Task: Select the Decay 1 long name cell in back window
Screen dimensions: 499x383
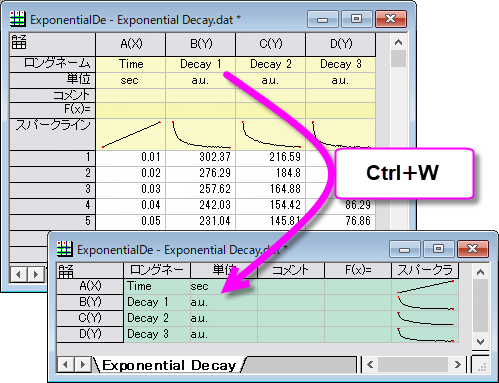Action: (201, 64)
